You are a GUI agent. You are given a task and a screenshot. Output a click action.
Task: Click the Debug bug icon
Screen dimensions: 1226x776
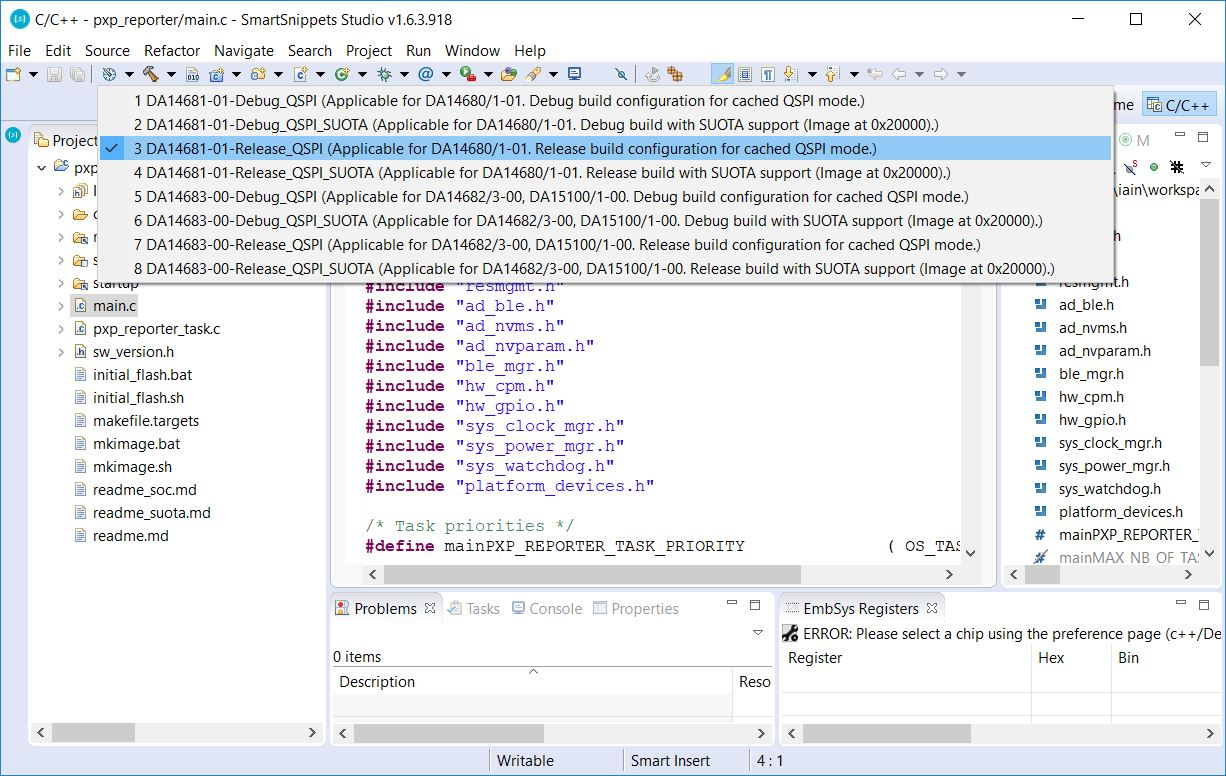384,74
